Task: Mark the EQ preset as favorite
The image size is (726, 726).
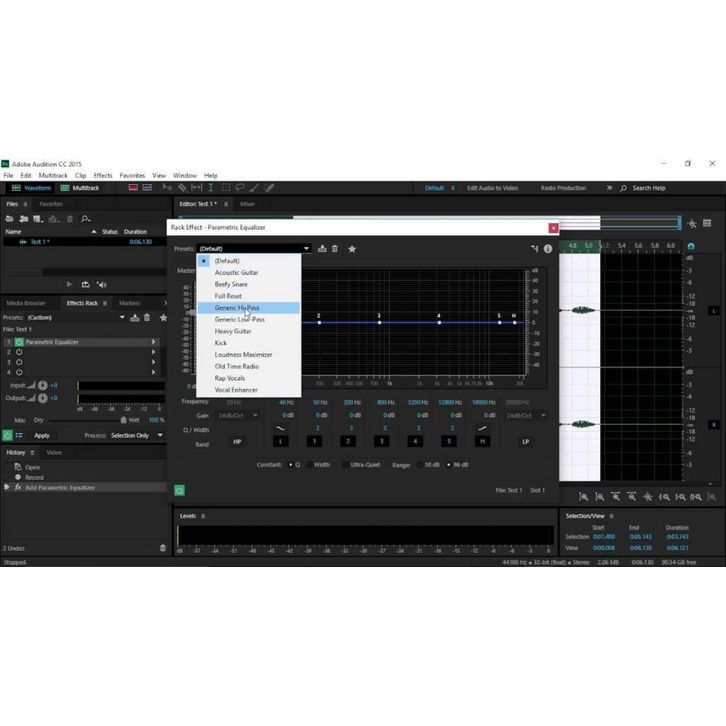Action: pos(352,249)
